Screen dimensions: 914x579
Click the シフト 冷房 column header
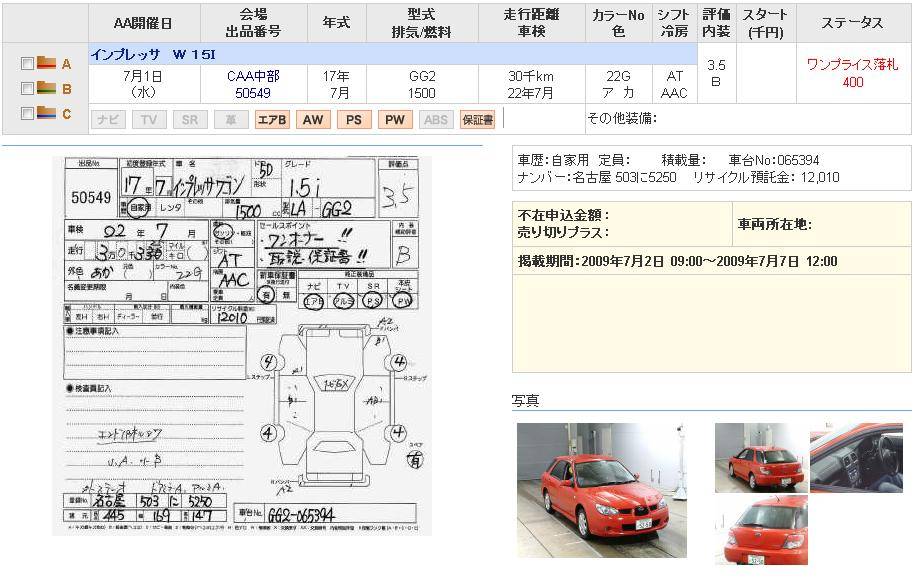(674, 23)
